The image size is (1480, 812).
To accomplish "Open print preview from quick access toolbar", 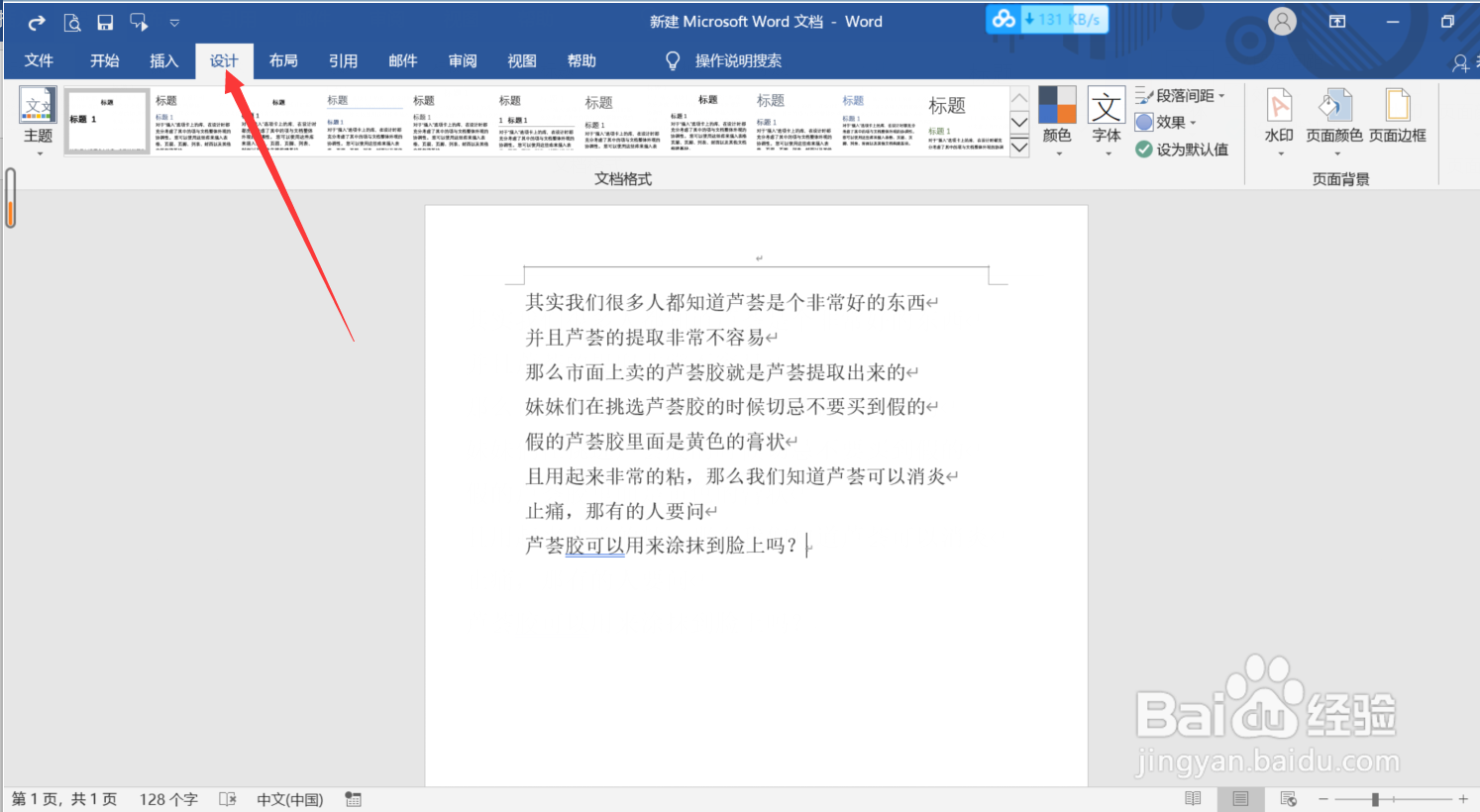I will tap(71, 21).
